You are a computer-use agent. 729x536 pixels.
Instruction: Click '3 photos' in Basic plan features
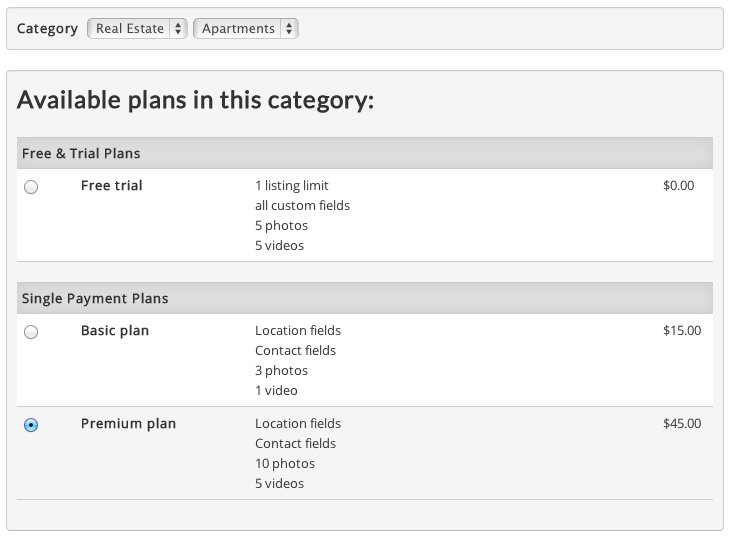pyautogui.click(x=281, y=370)
